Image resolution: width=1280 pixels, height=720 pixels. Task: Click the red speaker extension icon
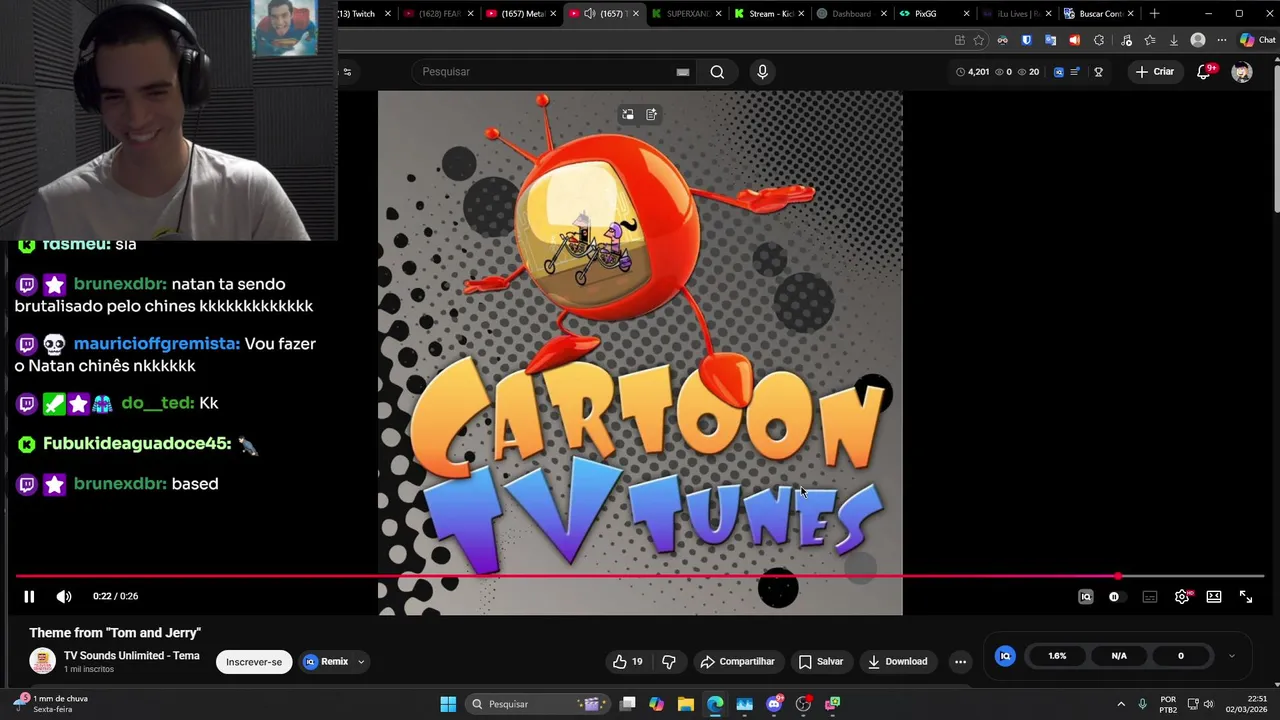tap(1074, 41)
